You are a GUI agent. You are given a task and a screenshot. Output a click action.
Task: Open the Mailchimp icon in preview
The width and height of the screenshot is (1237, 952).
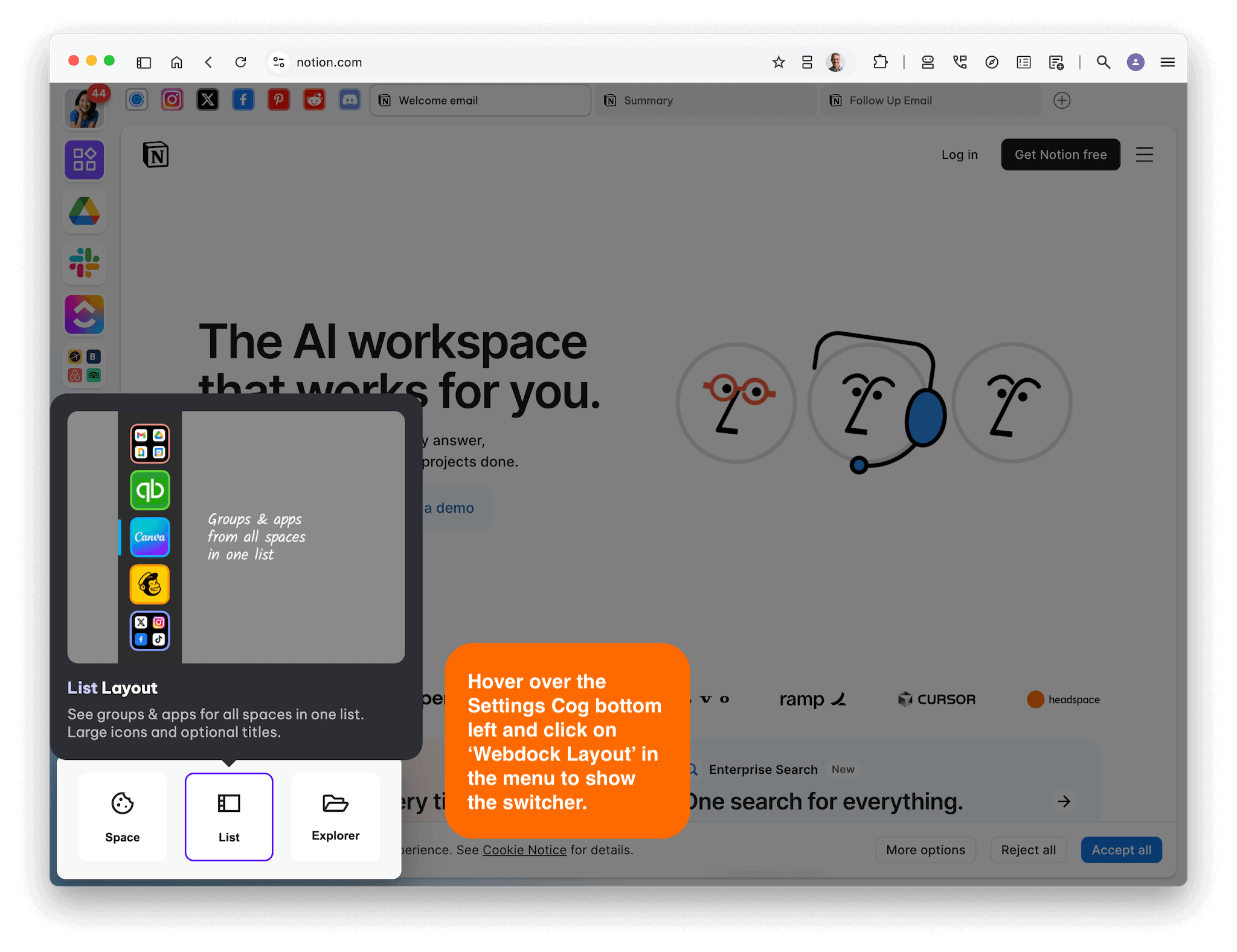pos(150,584)
